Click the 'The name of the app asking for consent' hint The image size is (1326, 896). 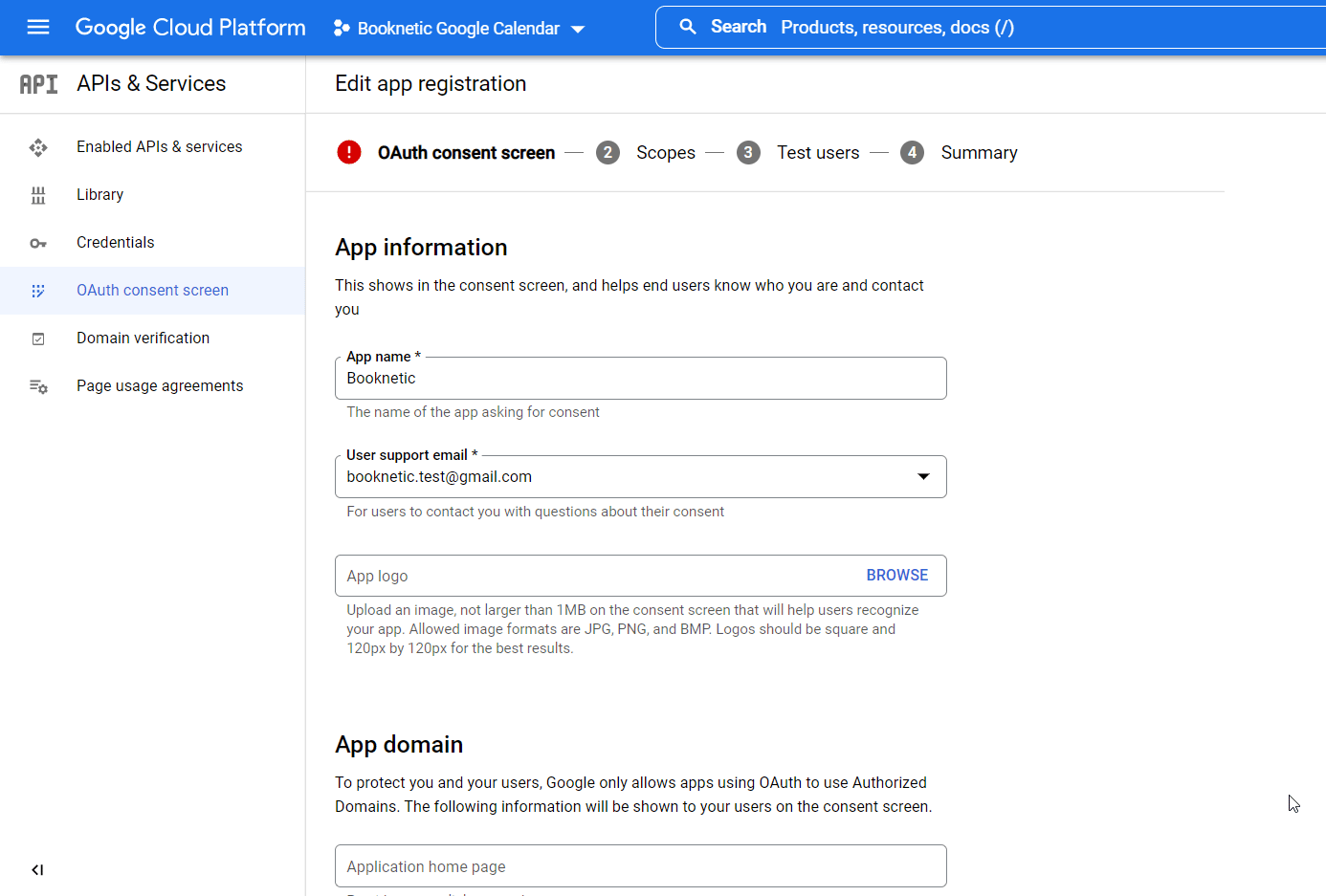coord(473,412)
